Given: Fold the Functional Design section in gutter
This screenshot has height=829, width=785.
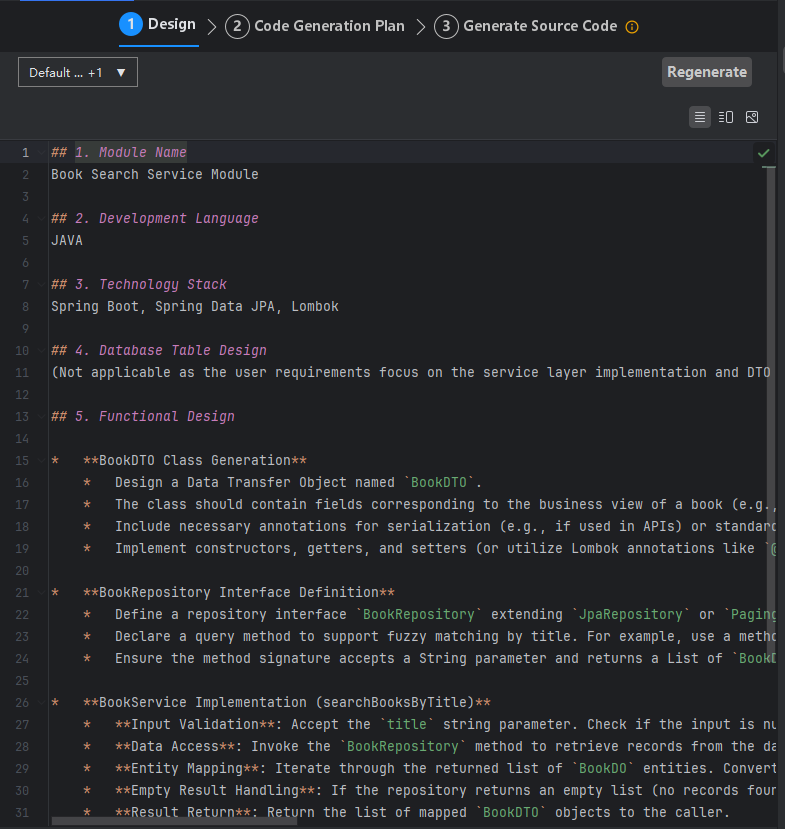Looking at the screenshot, I should click(x=40, y=416).
